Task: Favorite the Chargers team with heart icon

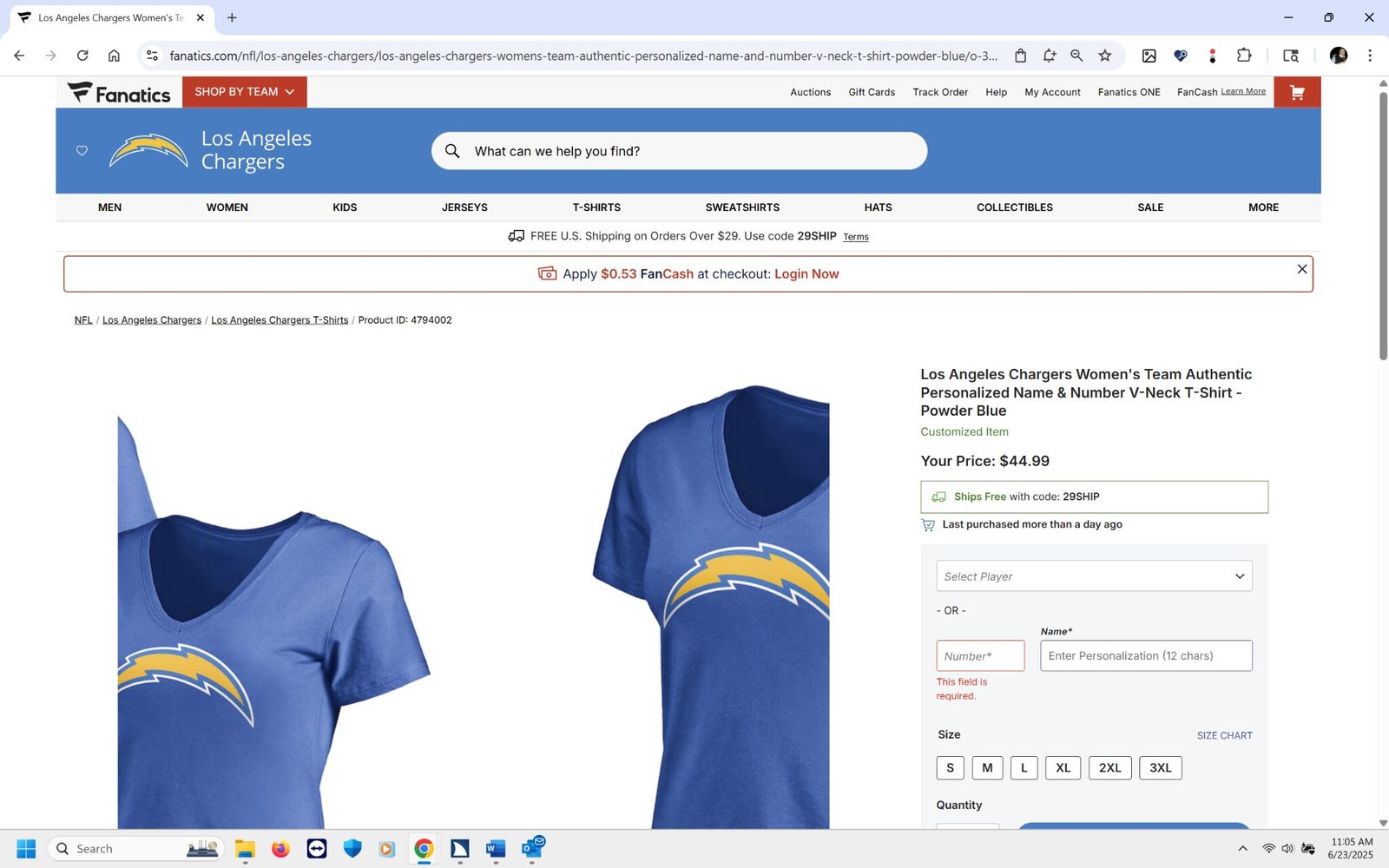Action: [82, 150]
